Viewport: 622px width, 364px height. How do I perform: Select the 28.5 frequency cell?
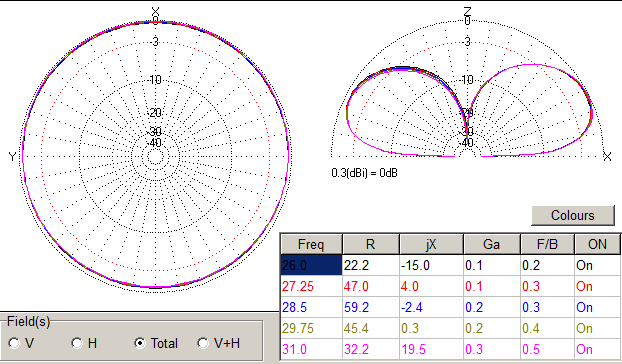click(x=311, y=307)
